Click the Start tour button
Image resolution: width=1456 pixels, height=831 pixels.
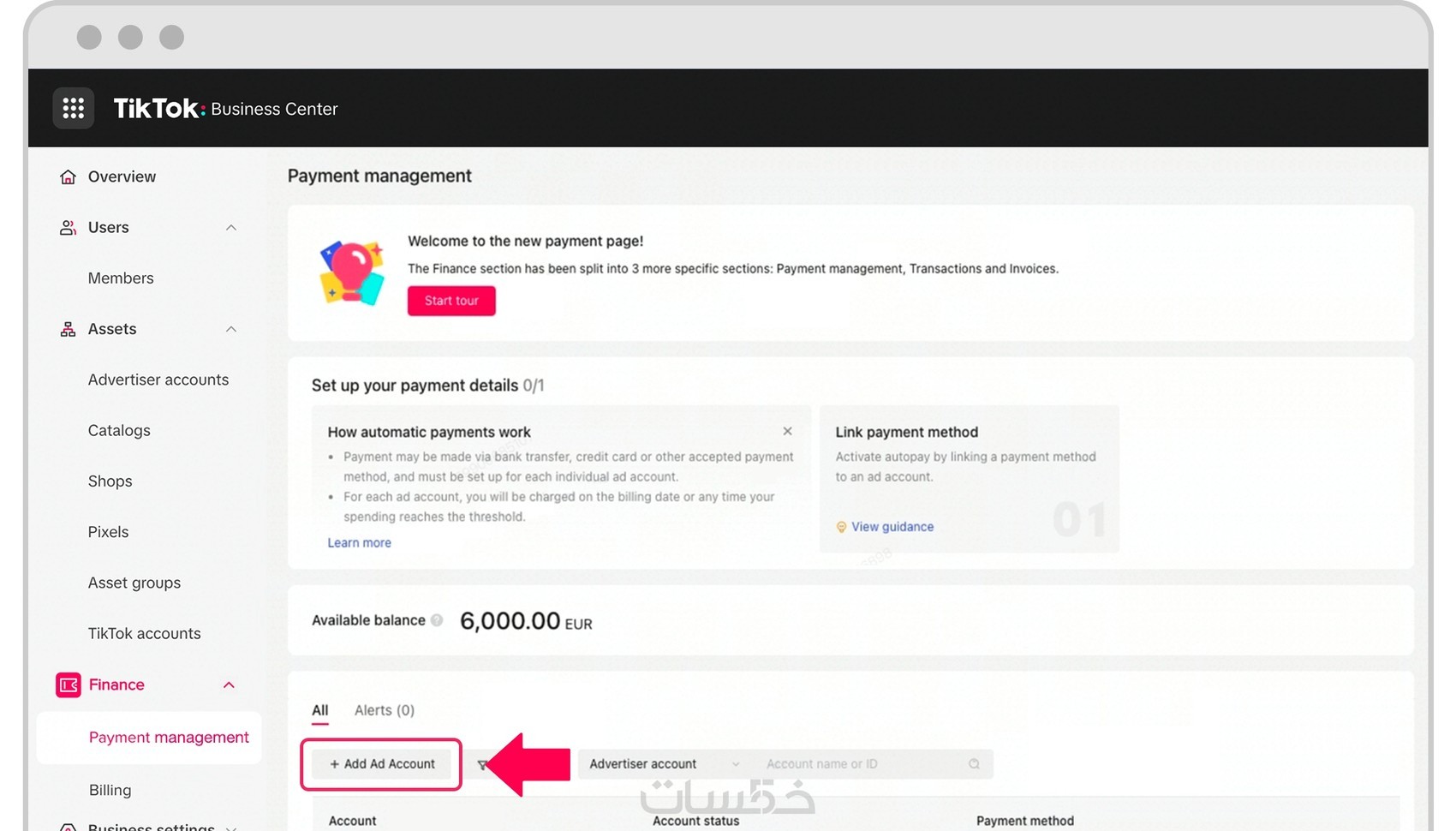coord(451,301)
